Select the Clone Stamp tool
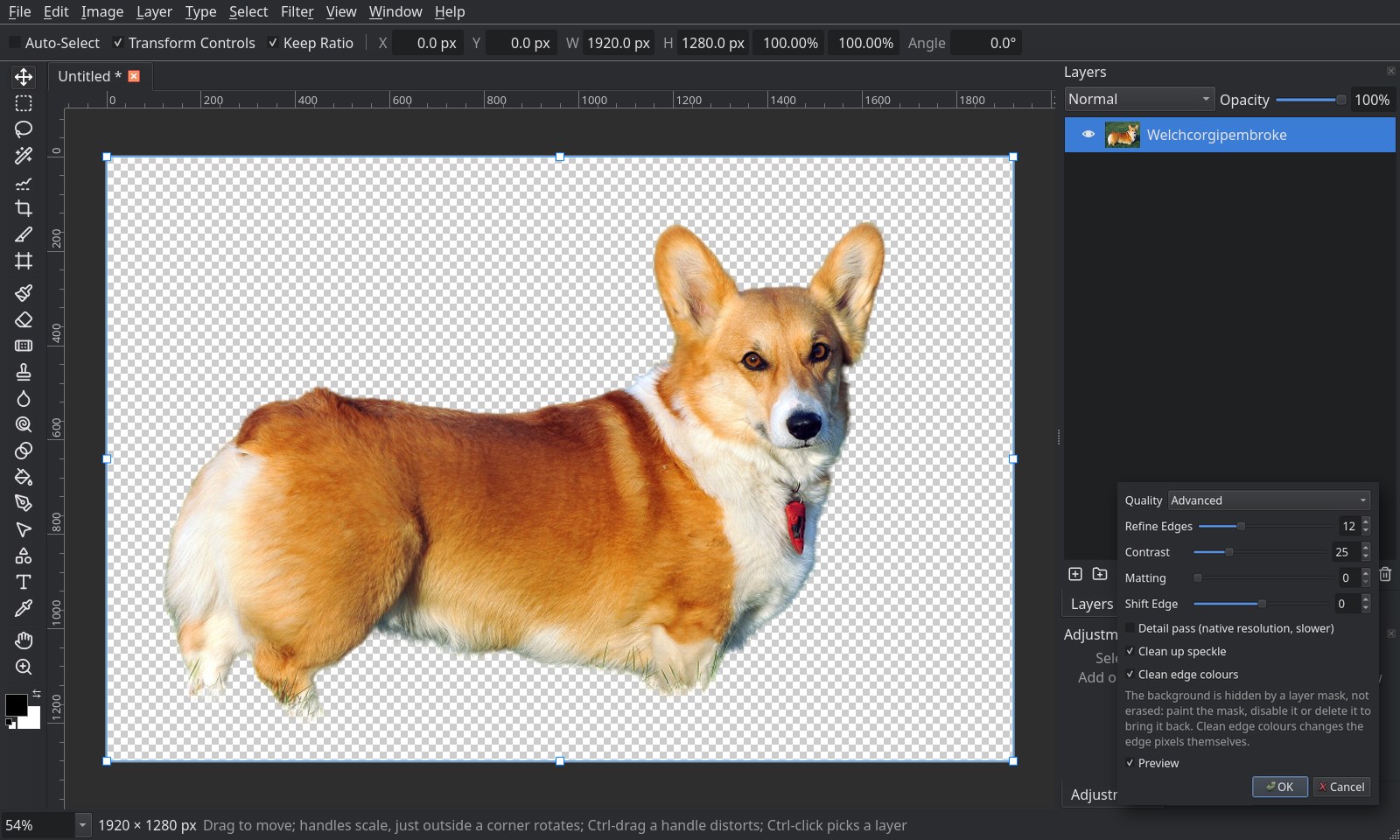Screen dimensions: 1400x840 (x=24, y=372)
